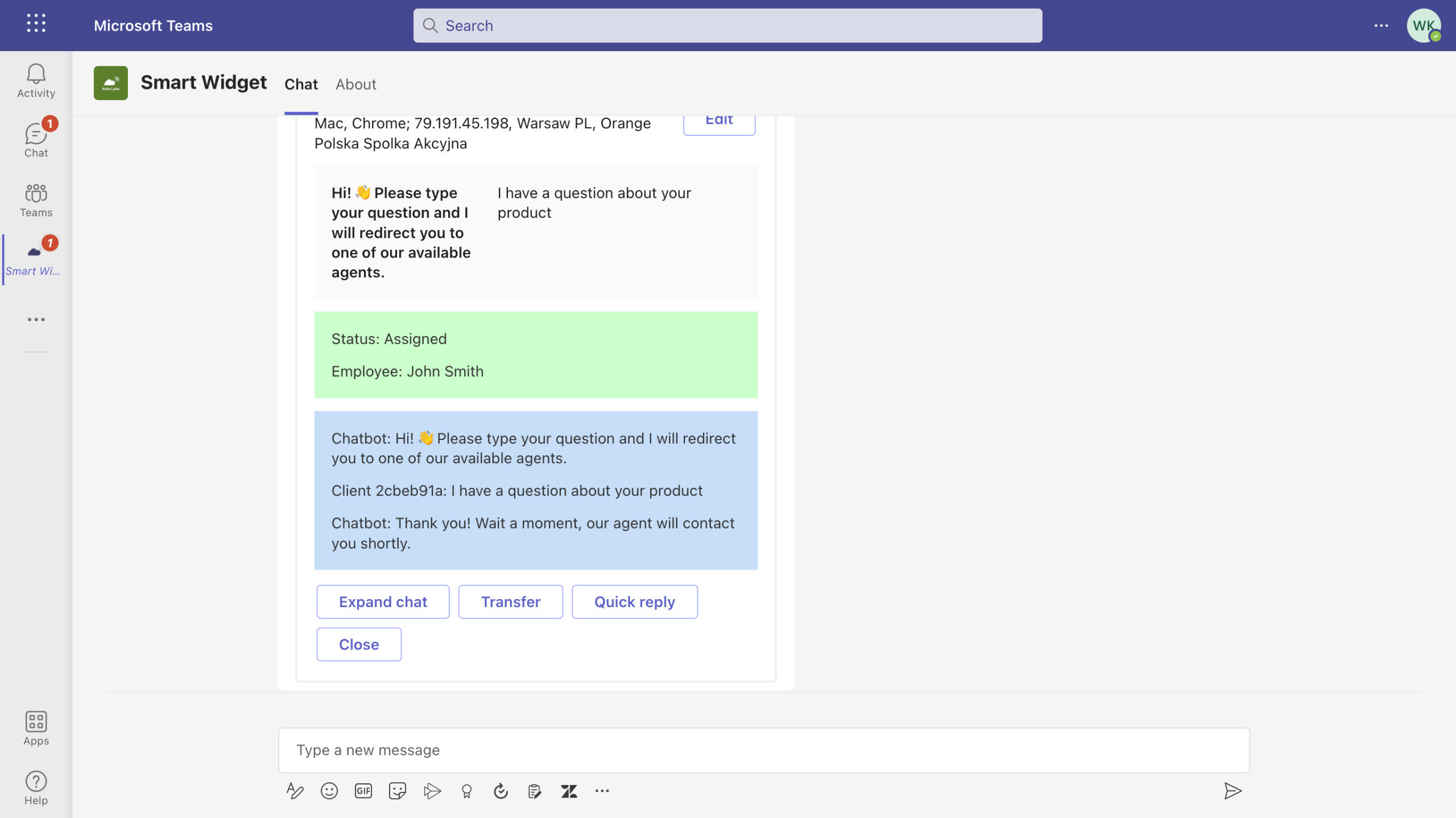Show more apps in the left rail
This screenshot has width=1456, height=818.
coord(36,319)
